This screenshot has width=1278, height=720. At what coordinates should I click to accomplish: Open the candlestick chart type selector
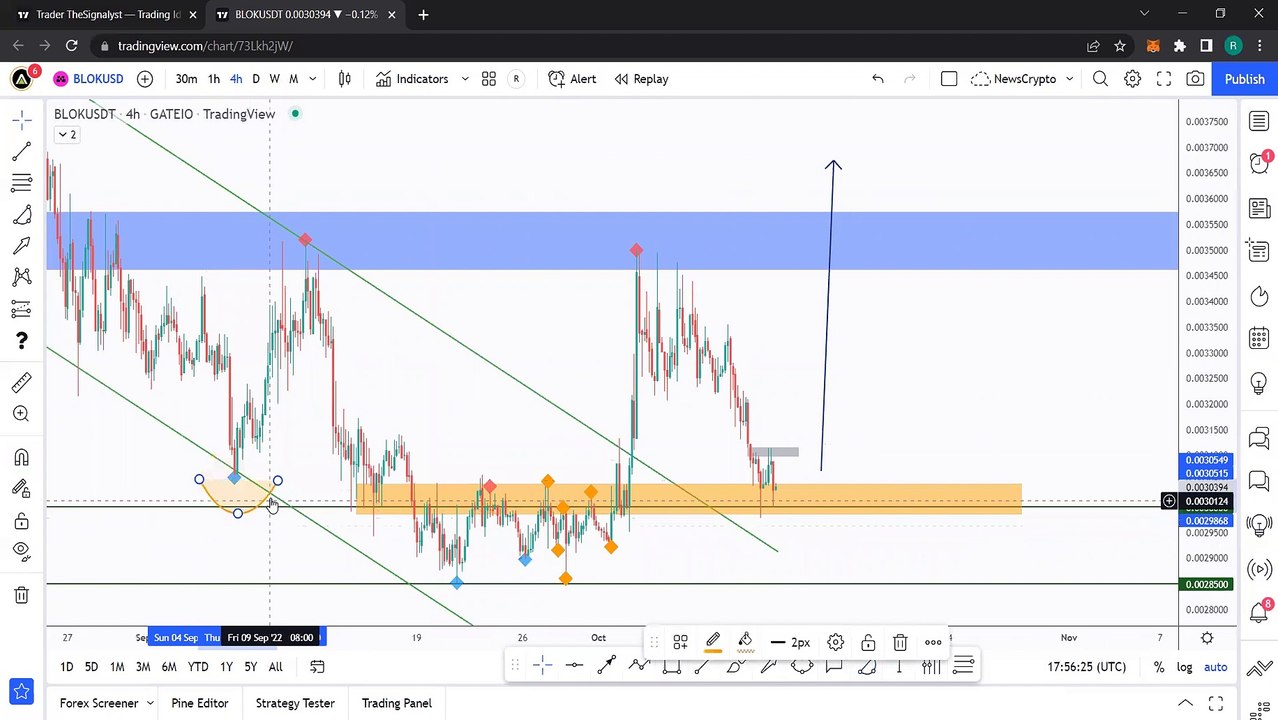coord(345,79)
